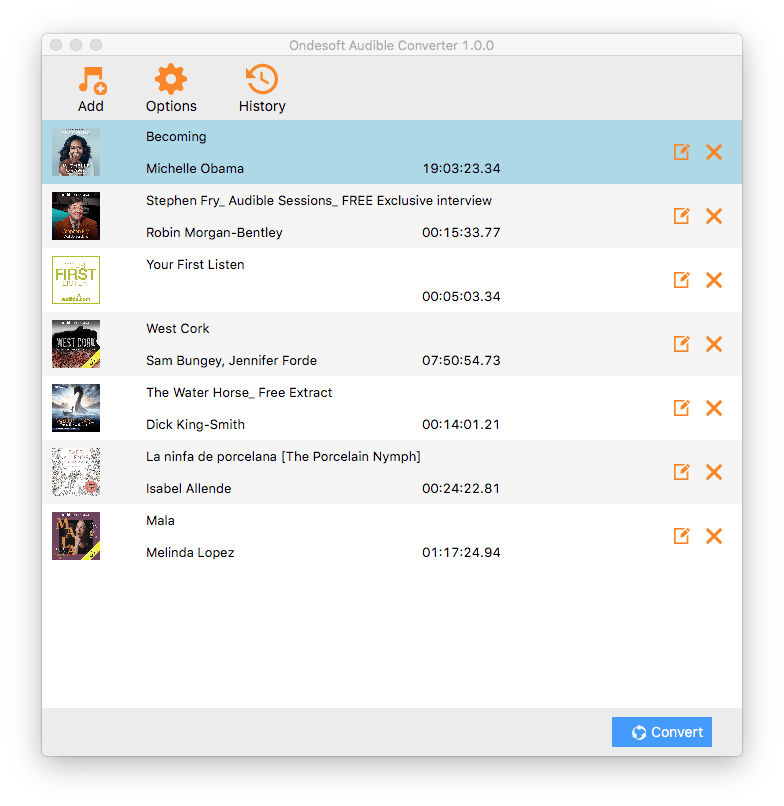
Task: Close the Ondesoft Audible Converter window
Action: 56,45
